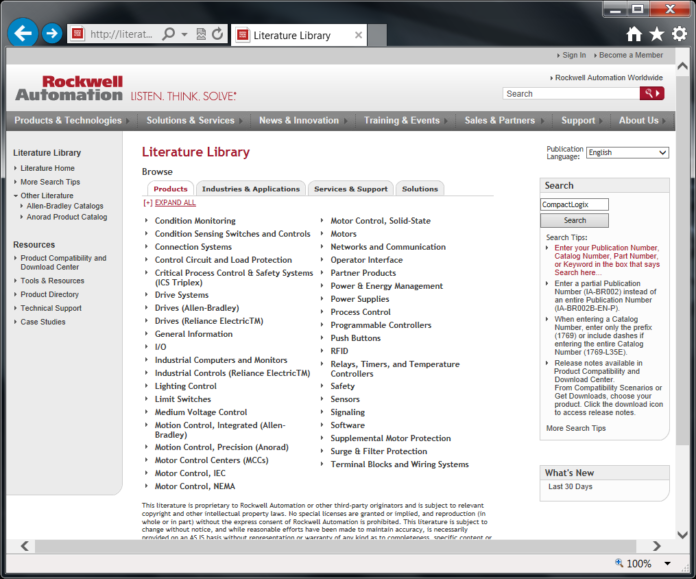
Task: Open the browser Home icon
Action: [634, 34]
